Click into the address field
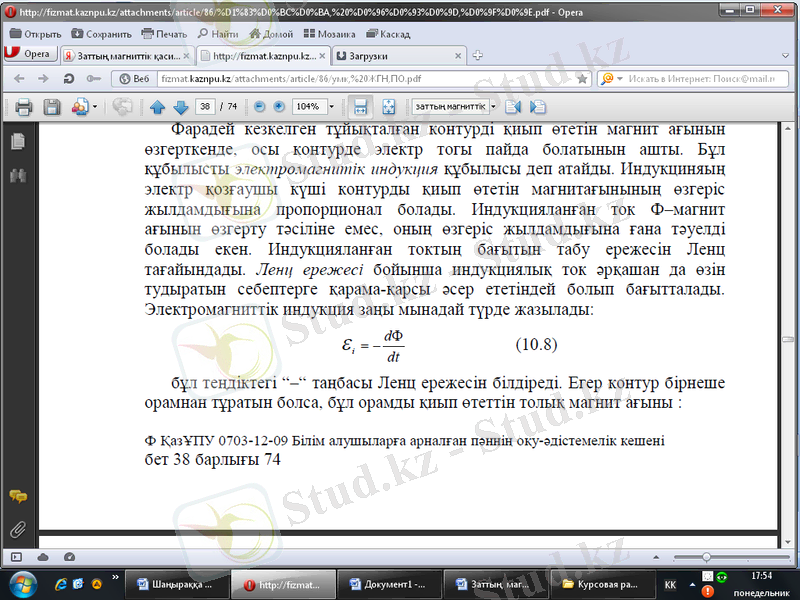Viewport: 800px width, 600px height. pos(366,79)
